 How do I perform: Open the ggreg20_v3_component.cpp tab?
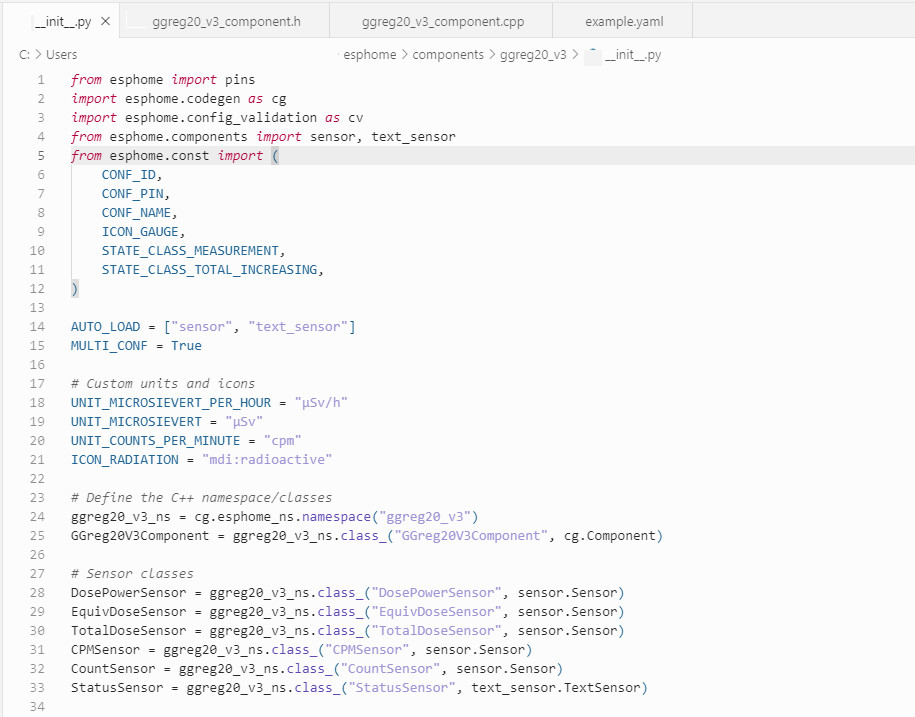coord(442,21)
